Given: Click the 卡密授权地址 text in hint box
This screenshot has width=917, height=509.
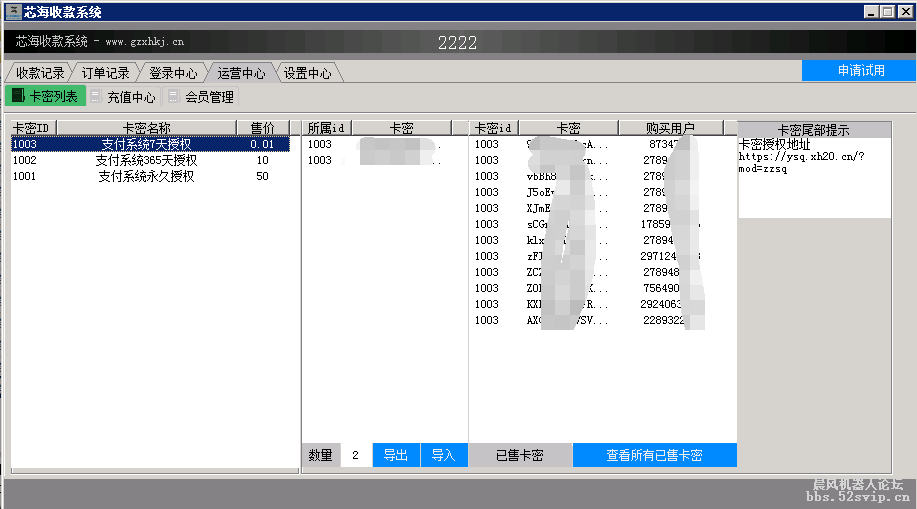Looking at the screenshot, I should click(x=774, y=144).
